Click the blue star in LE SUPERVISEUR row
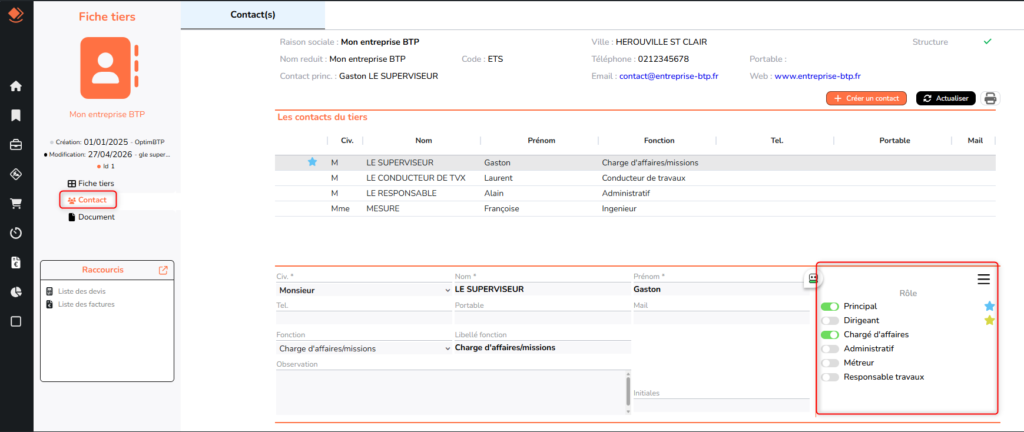Screen dimensions: 1024x432 pyautogui.click(x=312, y=162)
